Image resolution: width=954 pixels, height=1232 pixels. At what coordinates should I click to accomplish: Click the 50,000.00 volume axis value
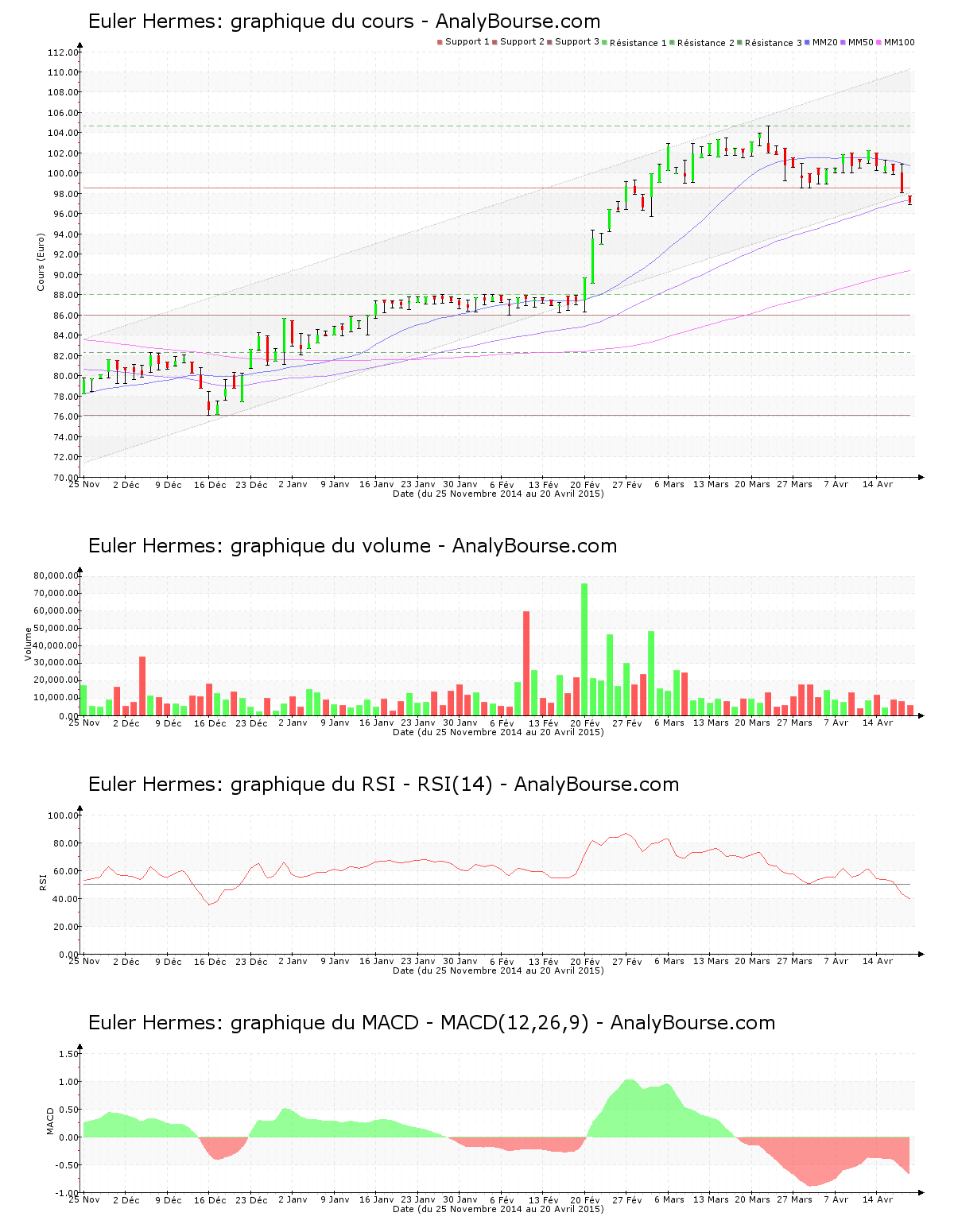pos(56,628)
